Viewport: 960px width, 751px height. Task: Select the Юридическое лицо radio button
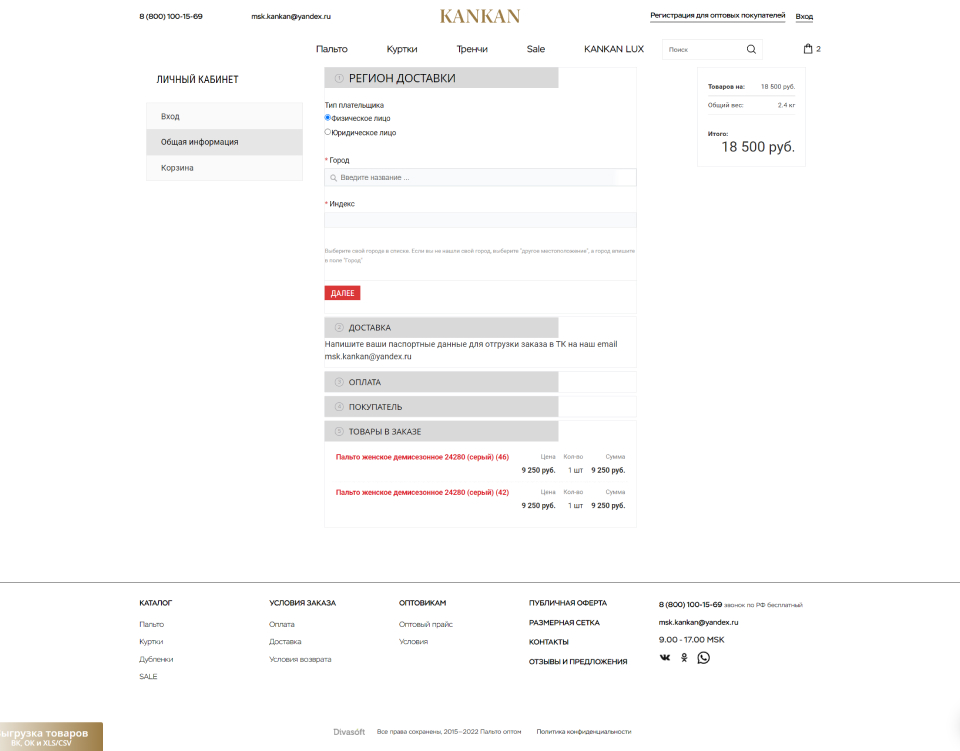tap(328, 132)
